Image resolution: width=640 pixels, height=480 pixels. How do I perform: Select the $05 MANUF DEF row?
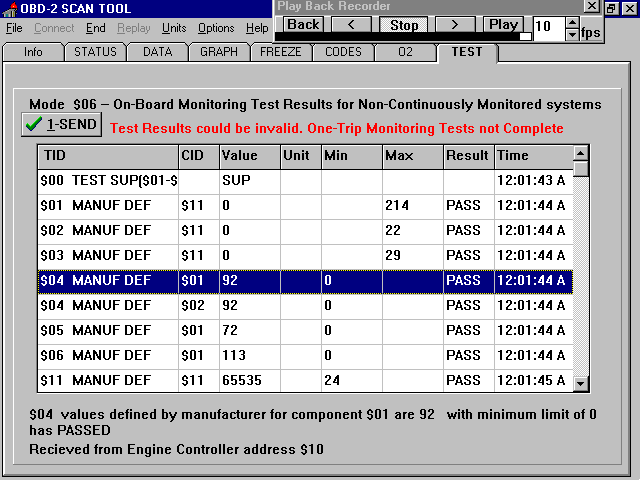tap(305, 331)
